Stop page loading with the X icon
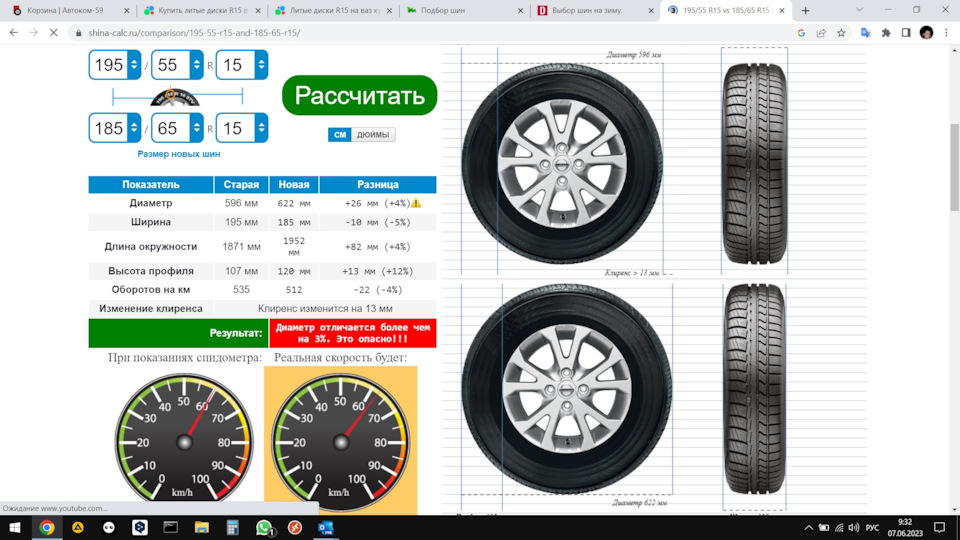Image resolution: width=960 pixels, height=540 pixels. (x=54, y=32)
